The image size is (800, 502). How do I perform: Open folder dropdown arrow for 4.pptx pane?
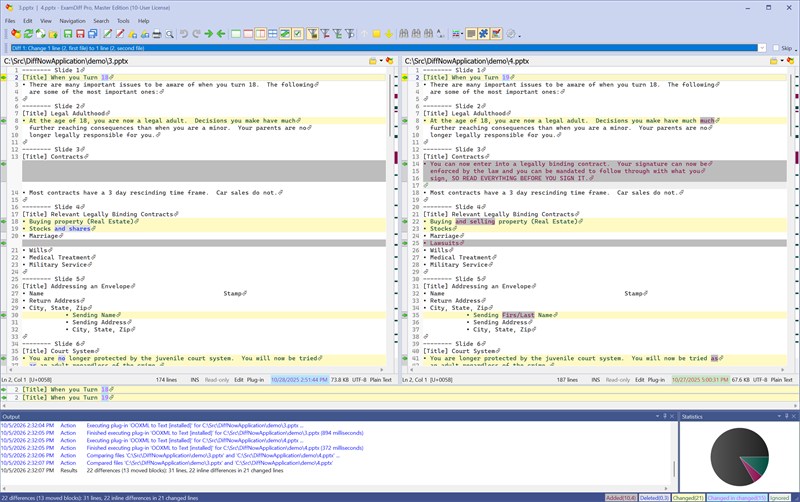point(782,61)
